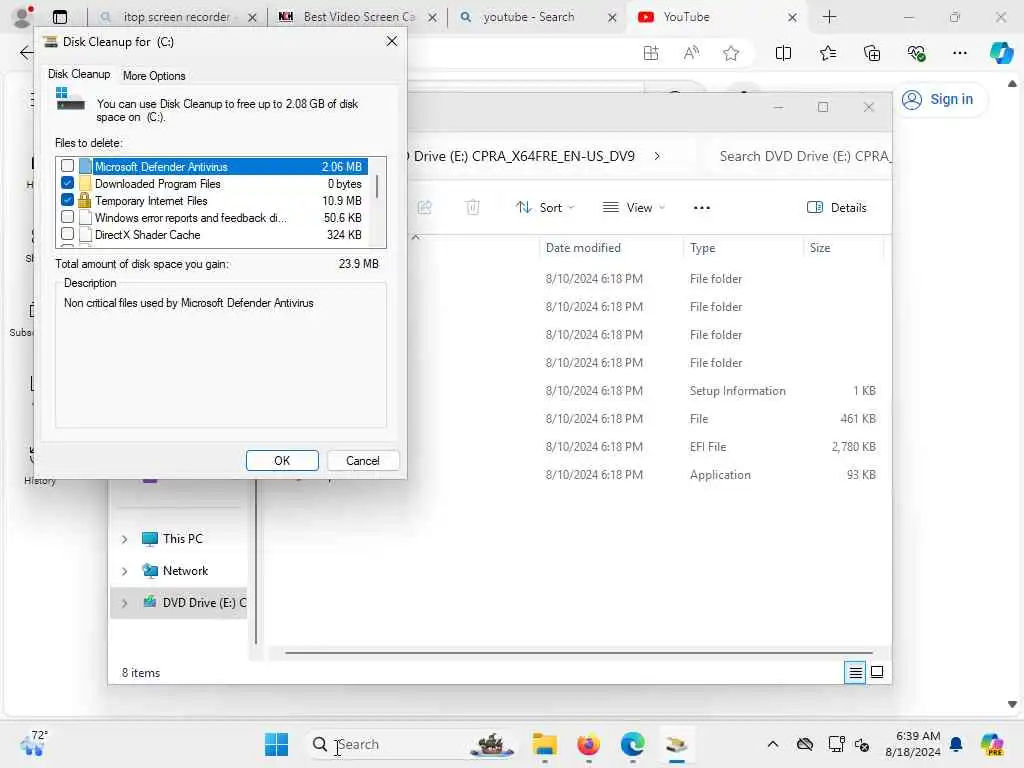Screen dimensions: 1024x768
Task: Switch to the More Options tab
Action: tap(154, 76)
